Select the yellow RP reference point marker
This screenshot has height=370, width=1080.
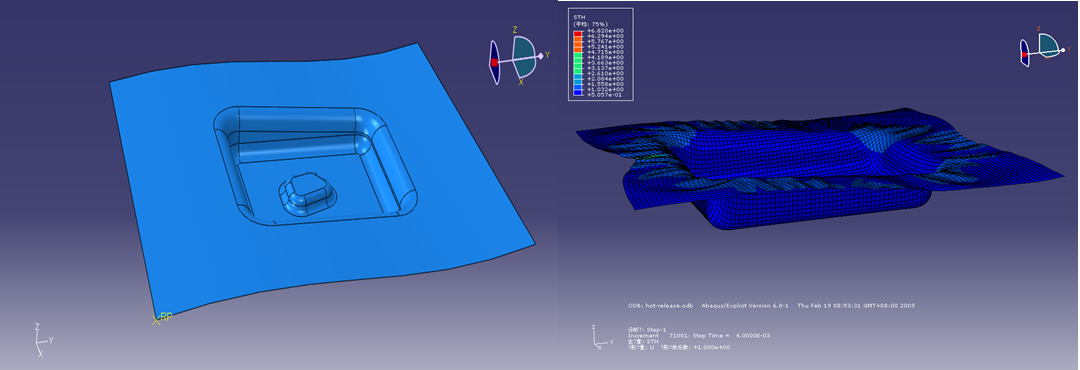162,318
